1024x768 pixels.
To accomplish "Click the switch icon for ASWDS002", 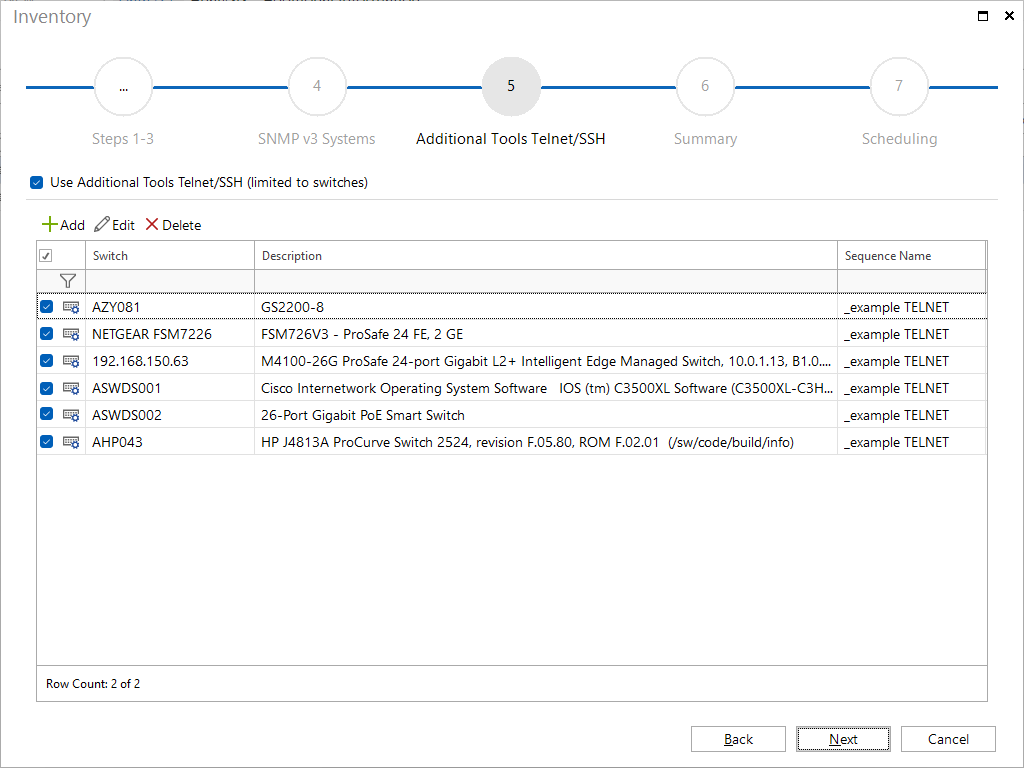I will (x=71, y=415).
